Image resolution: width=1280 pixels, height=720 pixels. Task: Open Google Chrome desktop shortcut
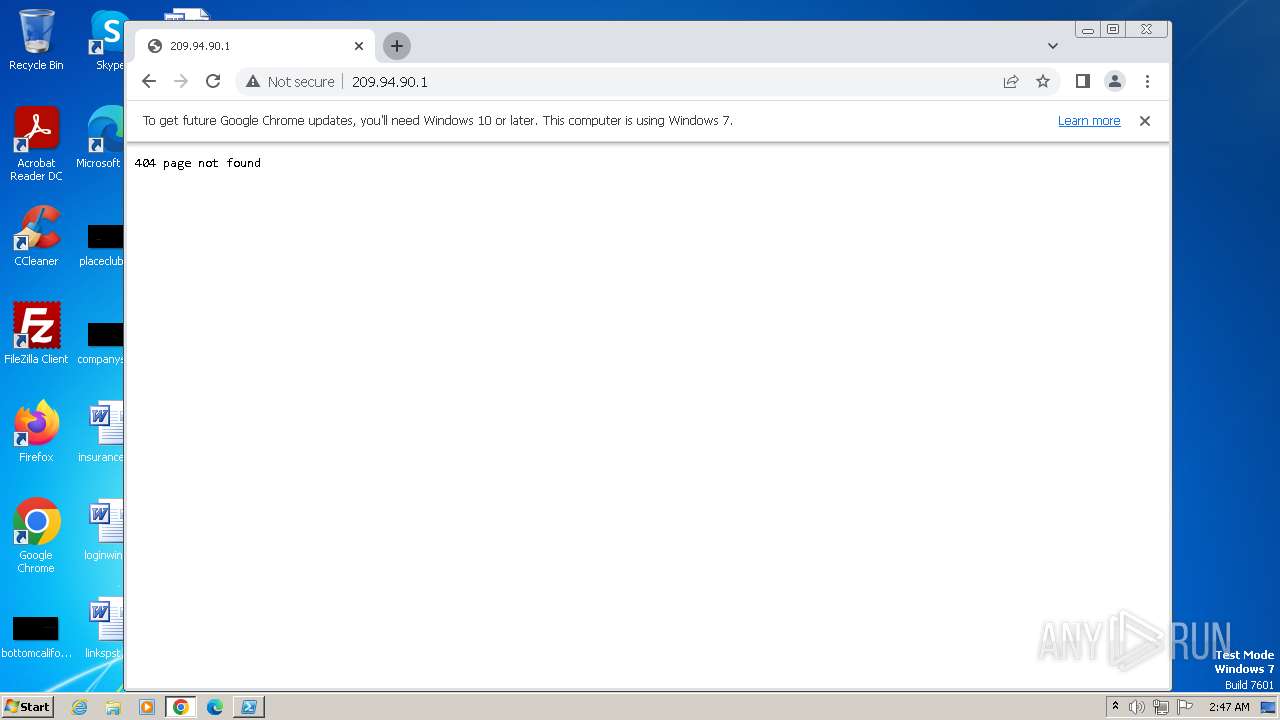point(36,536)
